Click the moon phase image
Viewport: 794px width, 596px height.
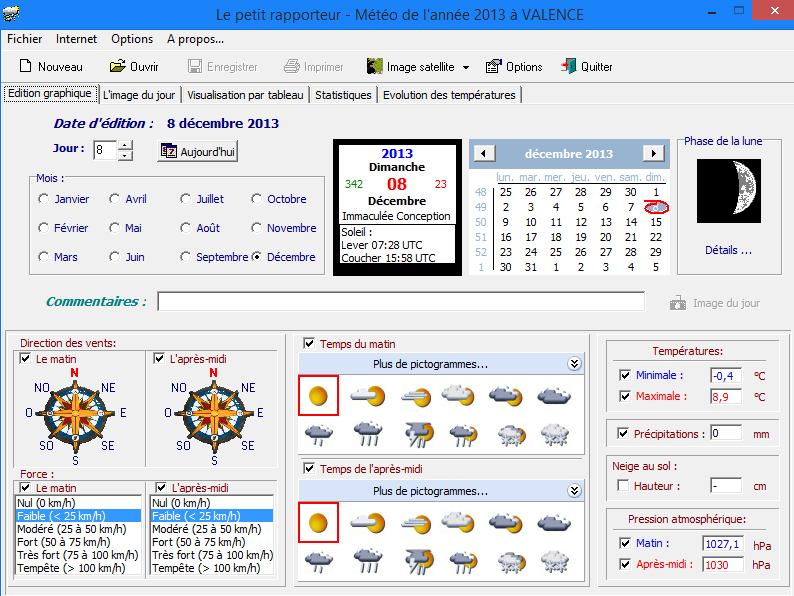pyautogui.click(x=729, y=191)
